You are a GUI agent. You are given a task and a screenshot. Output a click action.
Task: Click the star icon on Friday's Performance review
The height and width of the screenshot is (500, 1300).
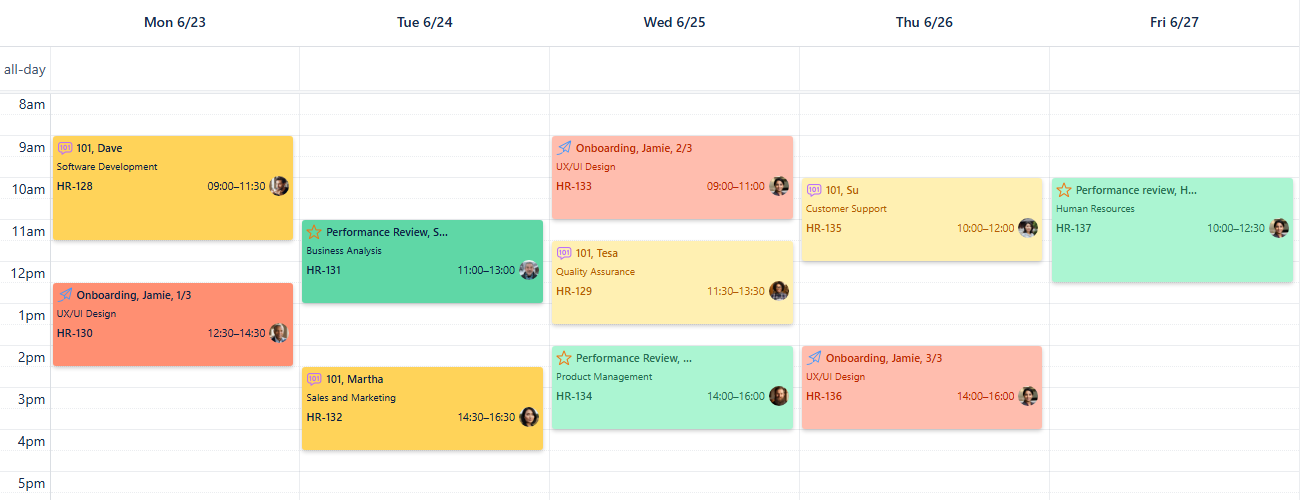point(1064,190)
